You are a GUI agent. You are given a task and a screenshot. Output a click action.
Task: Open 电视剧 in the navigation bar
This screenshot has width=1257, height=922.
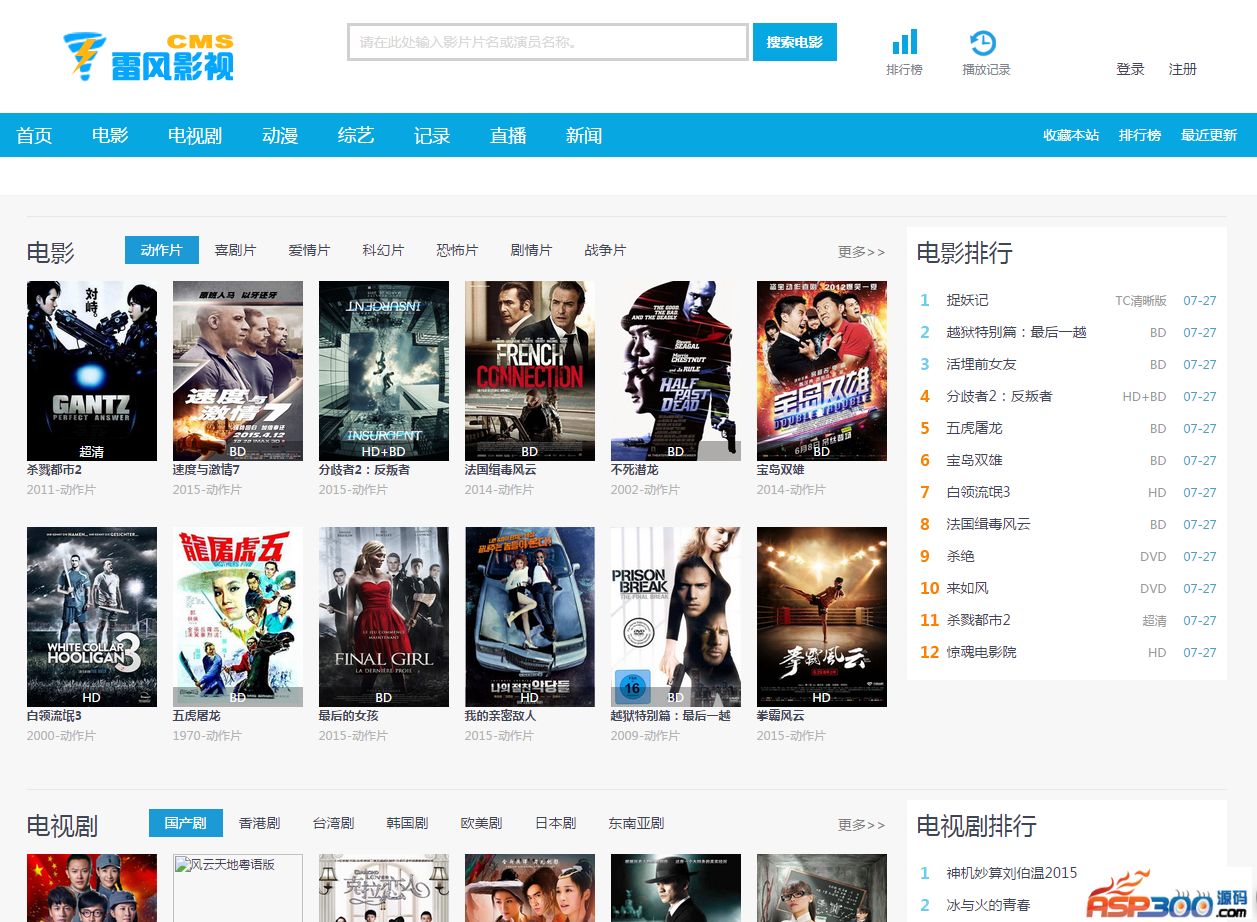pos(195,135)
